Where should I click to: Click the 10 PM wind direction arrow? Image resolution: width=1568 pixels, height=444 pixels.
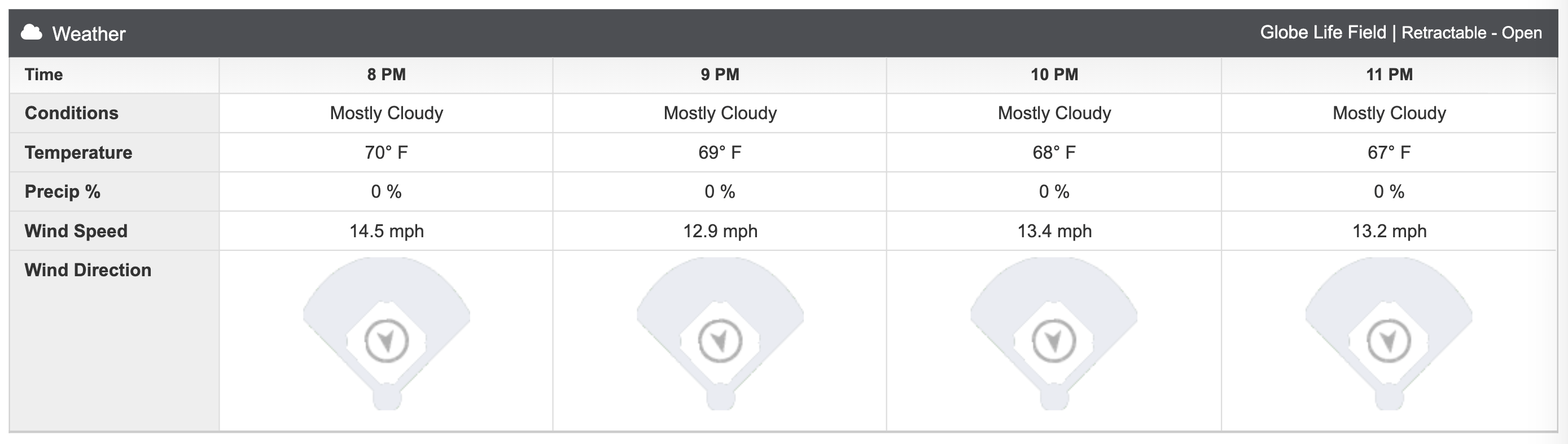1054,341
